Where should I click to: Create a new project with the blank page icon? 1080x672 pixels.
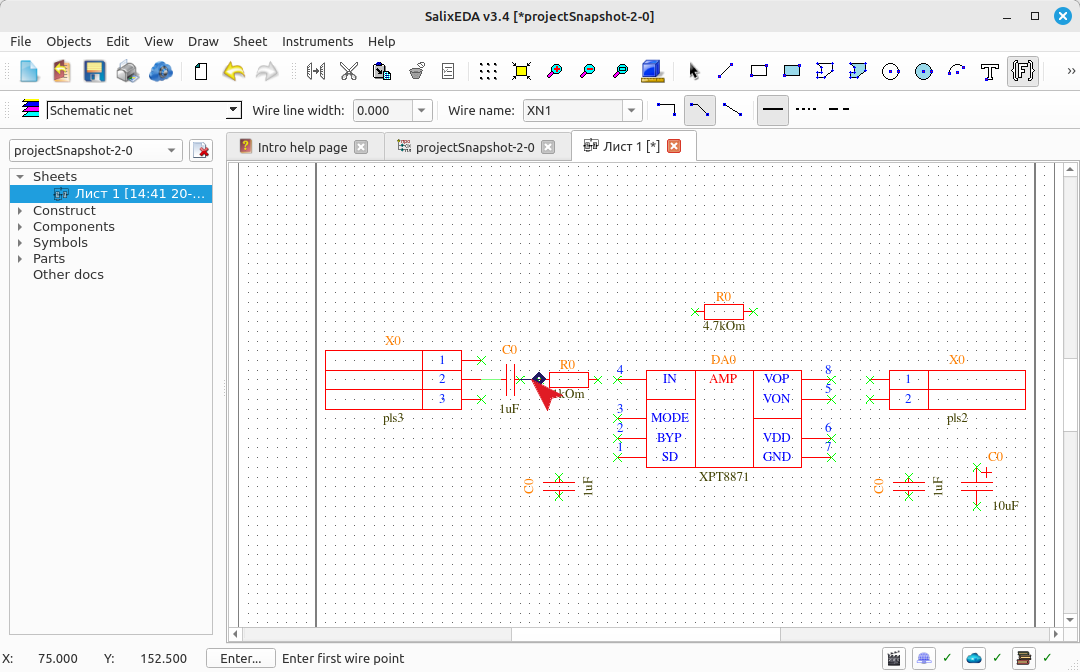(x=29, y=72)
